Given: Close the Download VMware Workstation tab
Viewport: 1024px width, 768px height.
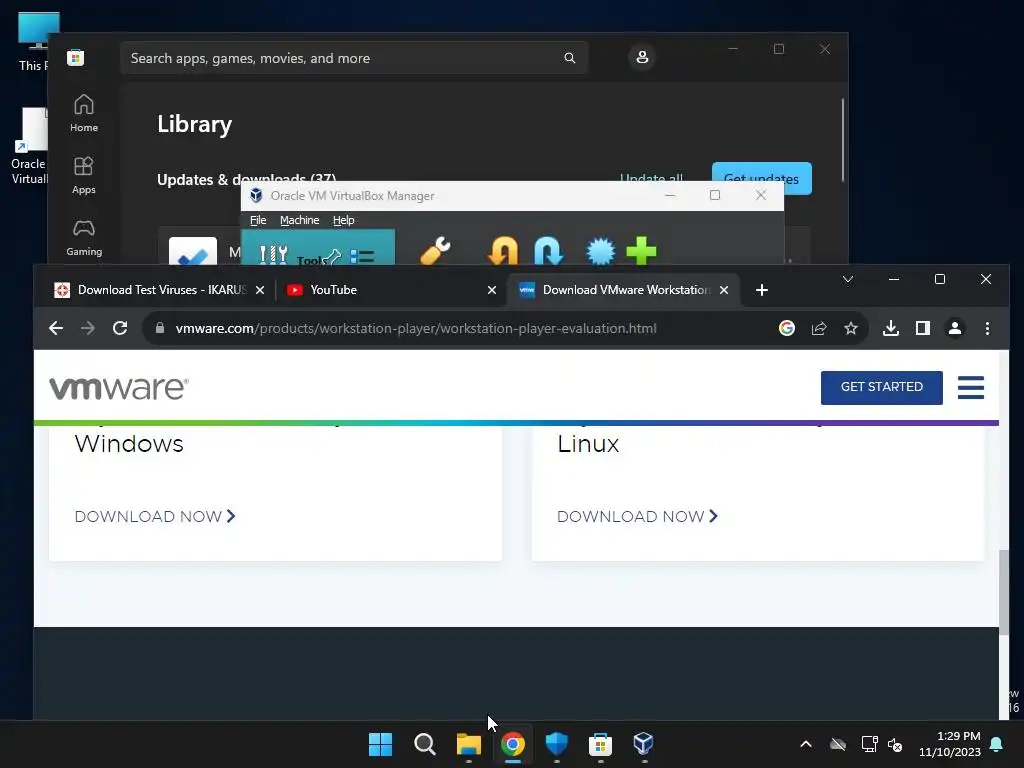Looking at the screenshot, I should (x=724, y=290).
